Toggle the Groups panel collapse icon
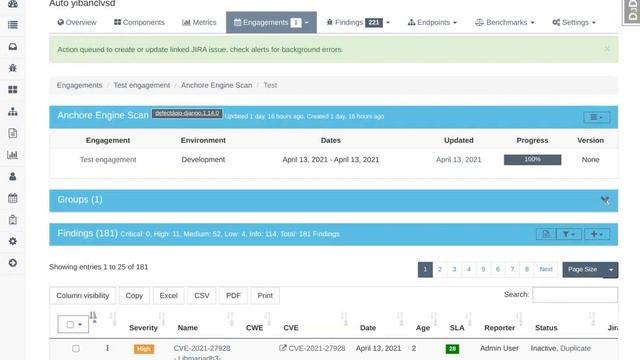Screen dimensions: 640x360 [x=605, y=200]
